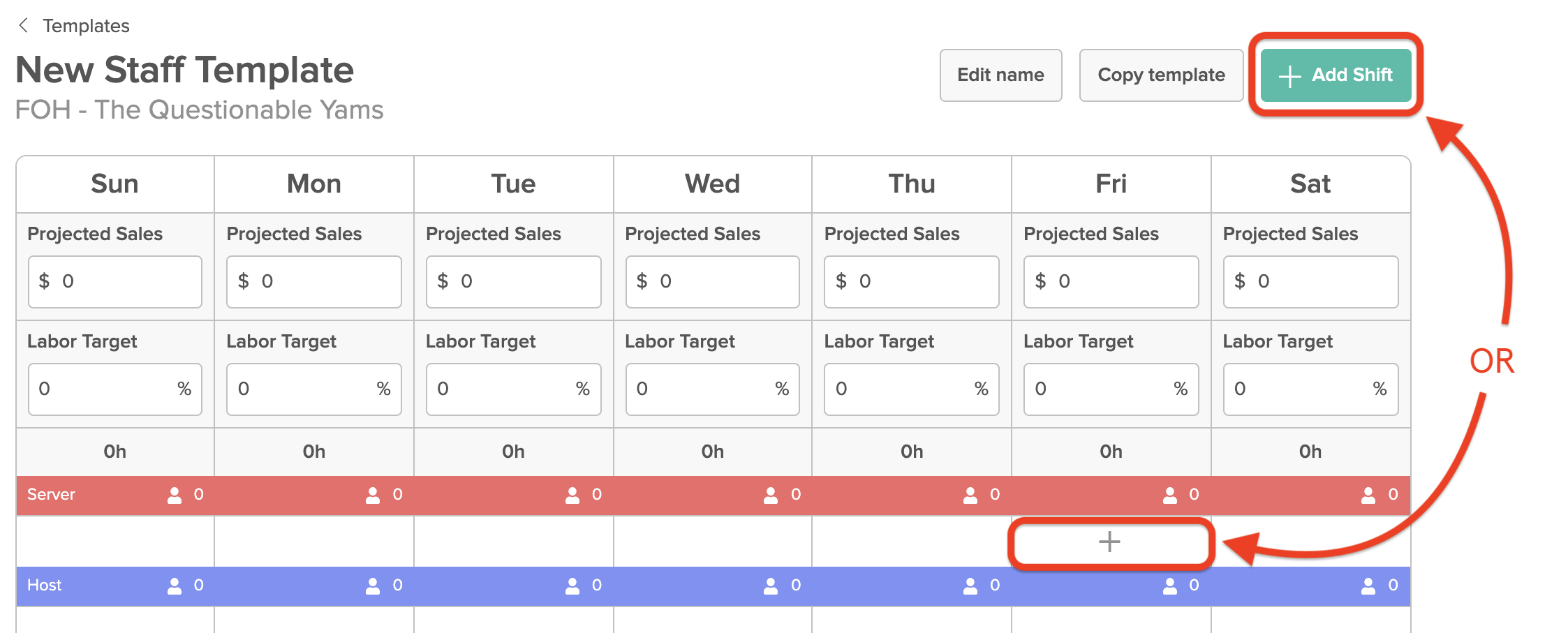
Task: Select the Tue column header
Action: tap(513, 184)
